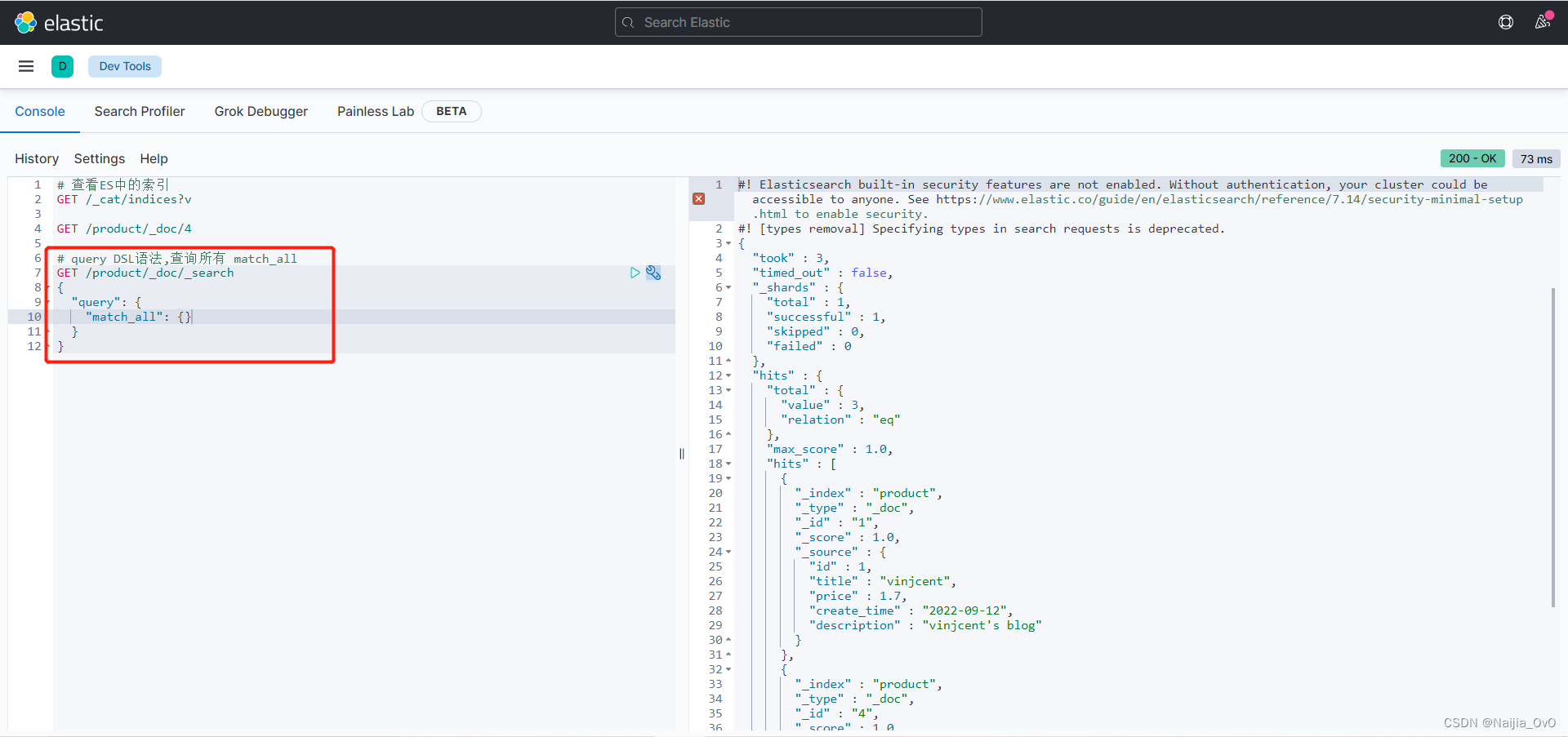Click the fold marker at line 11

tap(728, 361)
